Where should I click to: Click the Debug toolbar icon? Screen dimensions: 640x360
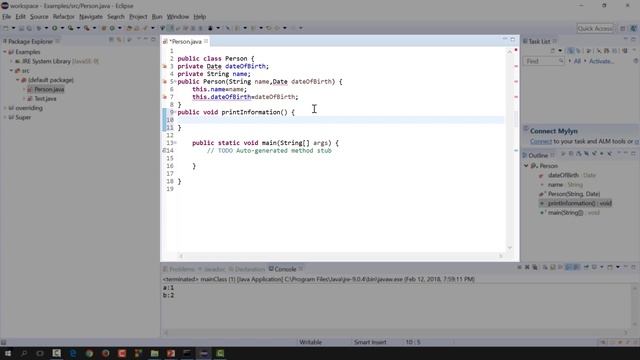click(x=39, y=28)
